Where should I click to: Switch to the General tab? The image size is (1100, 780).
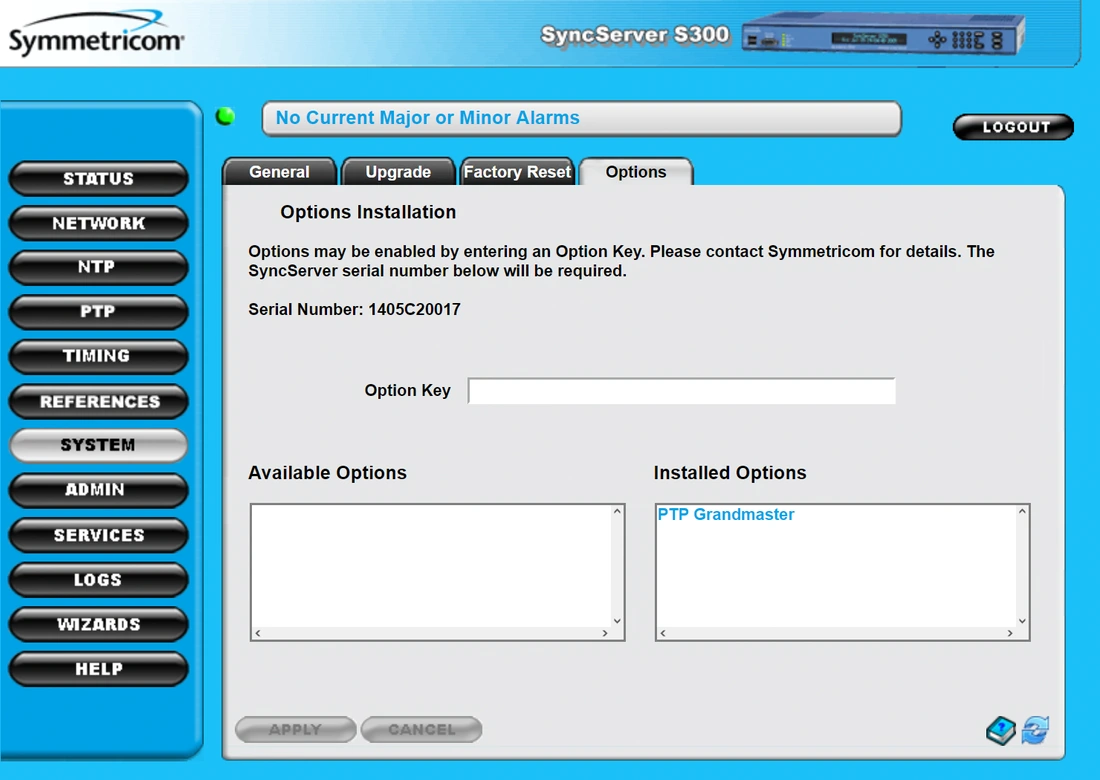[279, 172]
